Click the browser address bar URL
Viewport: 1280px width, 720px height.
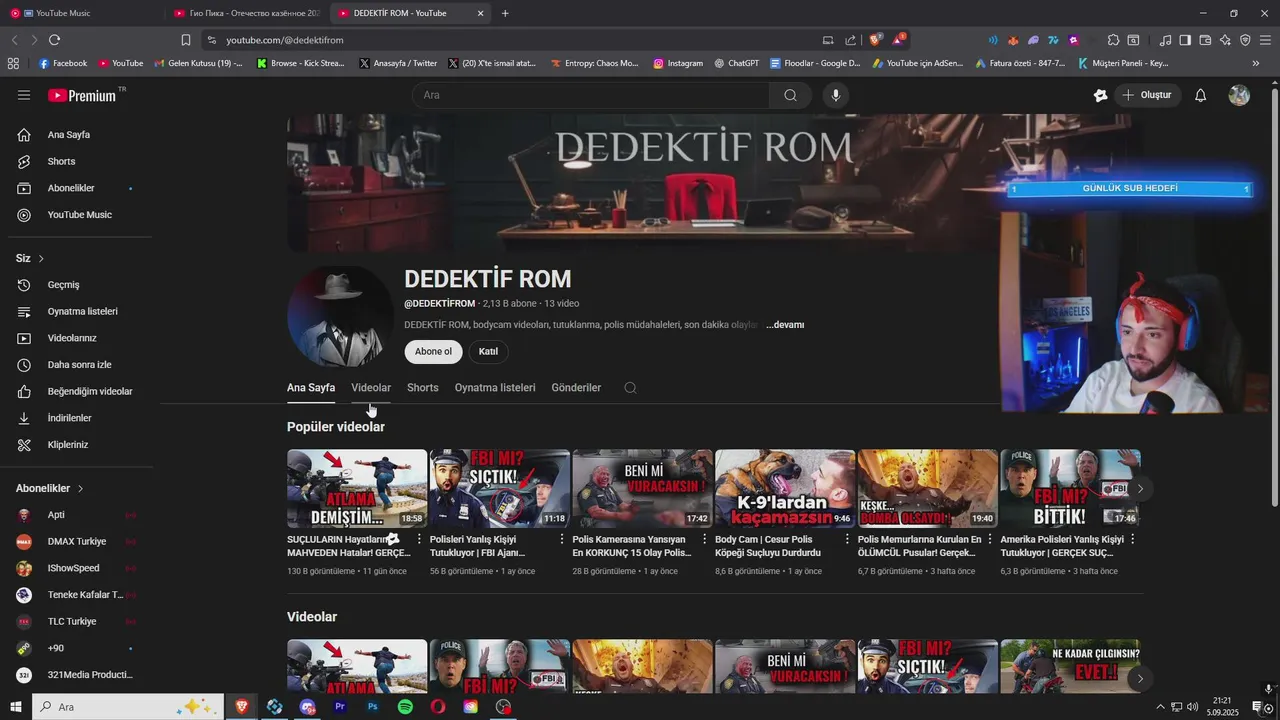285,40
